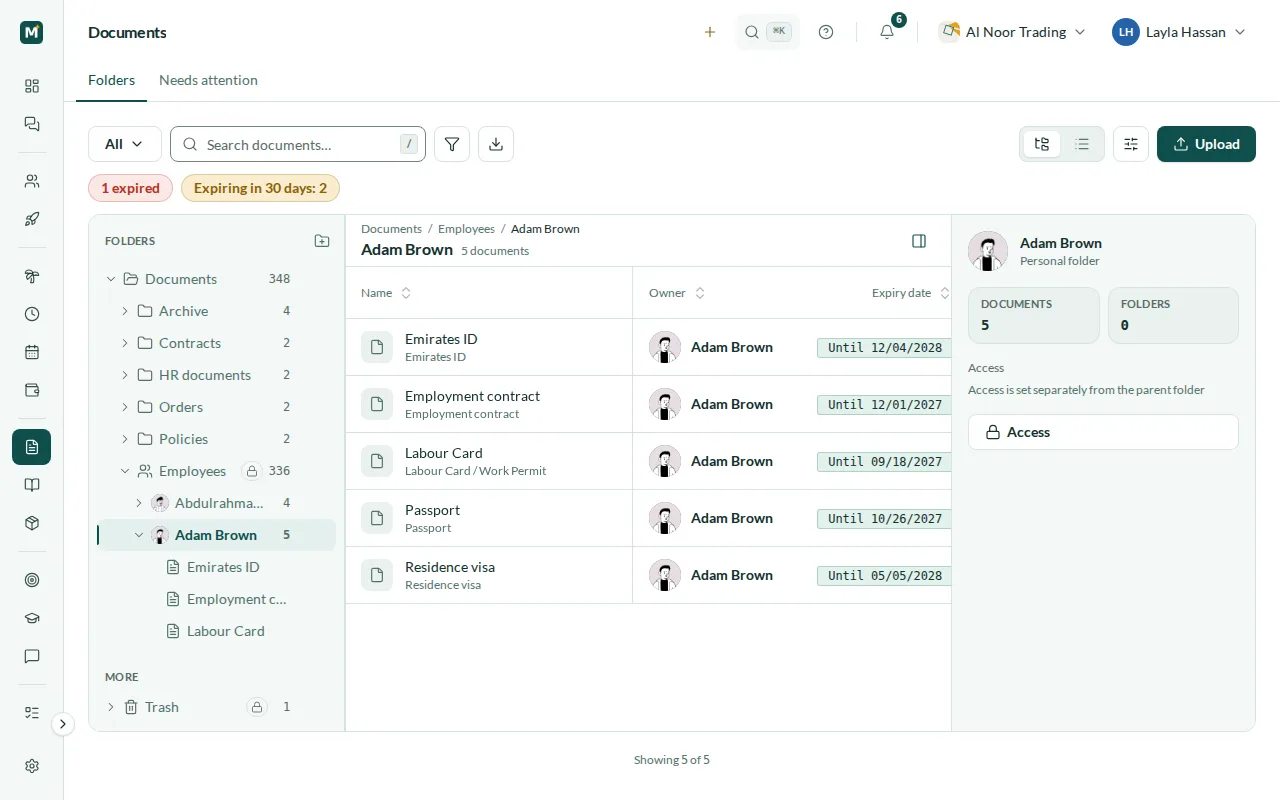This screenshot has height=800, width=1280.
Task: Open the display settings sliders icon
Action: point(1131,144)
